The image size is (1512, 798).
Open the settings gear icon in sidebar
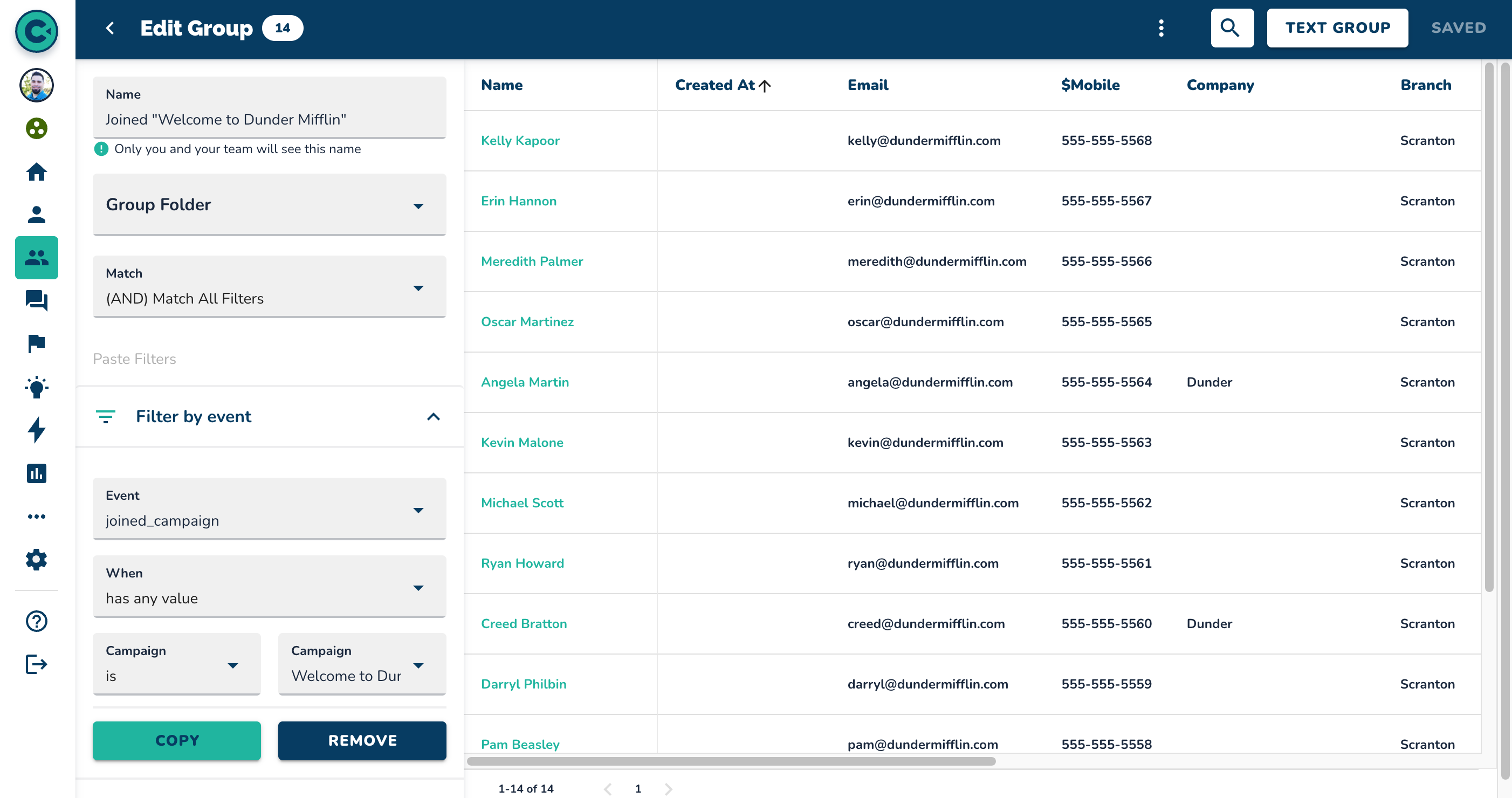(x=36, y=559)
